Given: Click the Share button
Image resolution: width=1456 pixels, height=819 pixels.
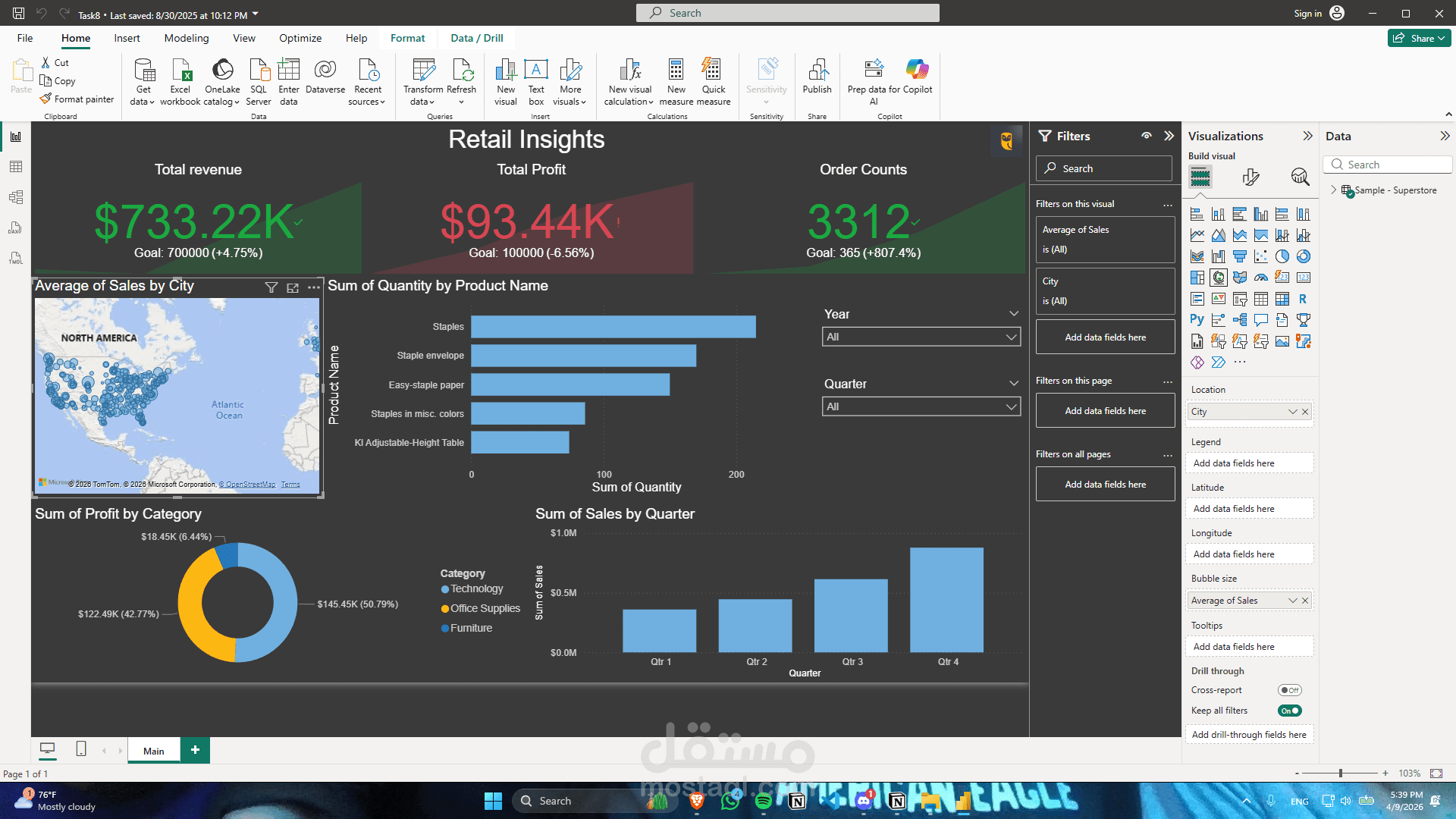Looking at the screenshot, I should [1419, 38].
